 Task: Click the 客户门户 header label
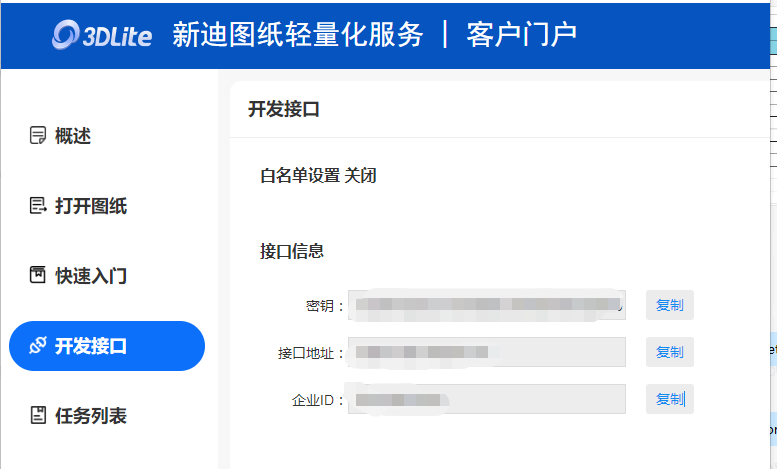[x=521, y=35]
